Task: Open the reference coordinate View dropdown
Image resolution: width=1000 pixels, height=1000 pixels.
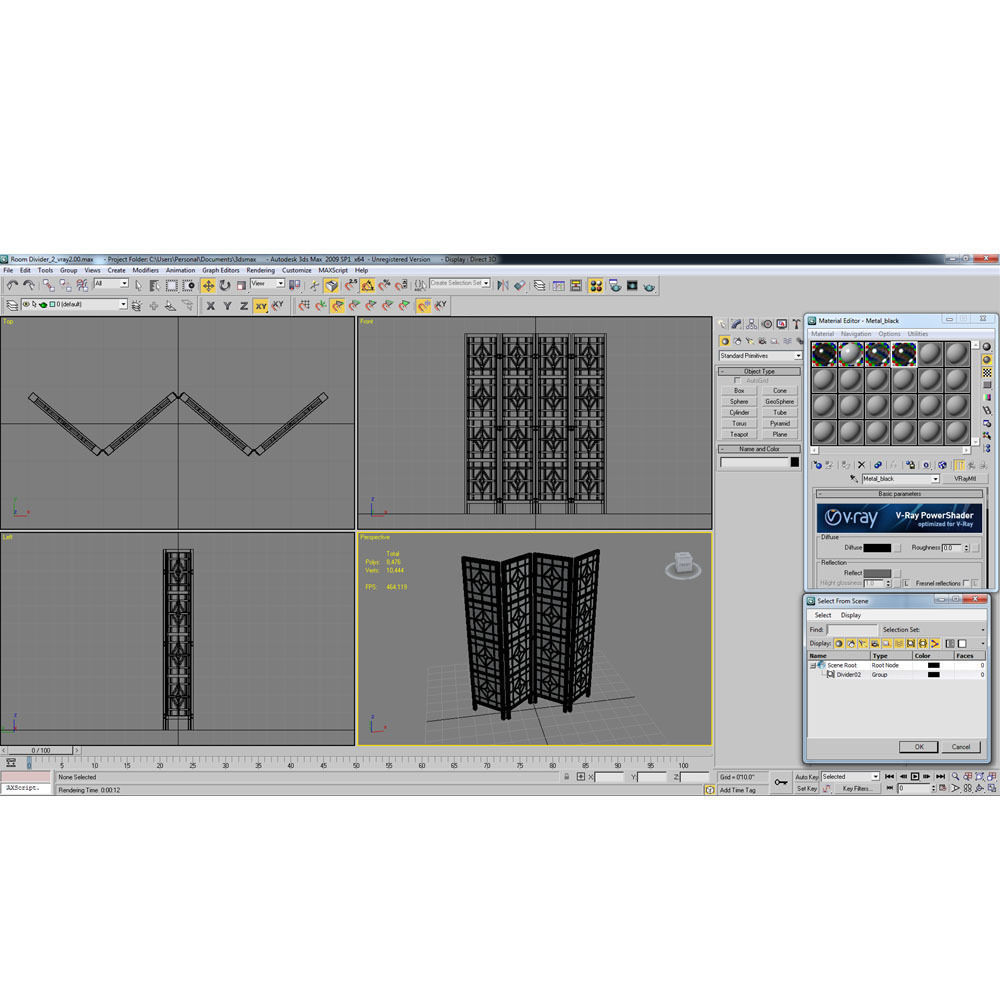Action: pyautogui.click(x=267, y=284)
